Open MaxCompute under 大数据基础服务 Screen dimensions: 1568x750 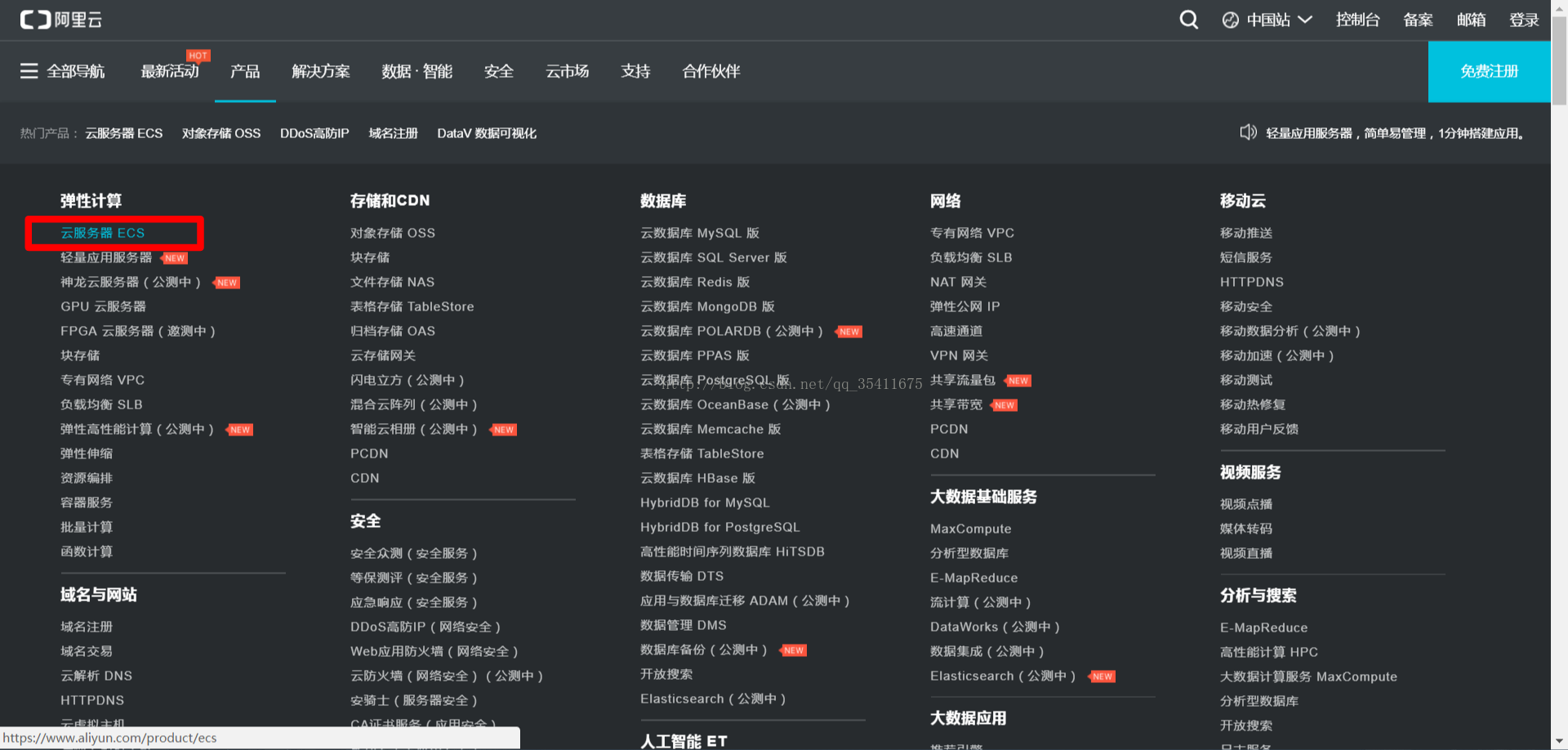click(x=970, y=529)
